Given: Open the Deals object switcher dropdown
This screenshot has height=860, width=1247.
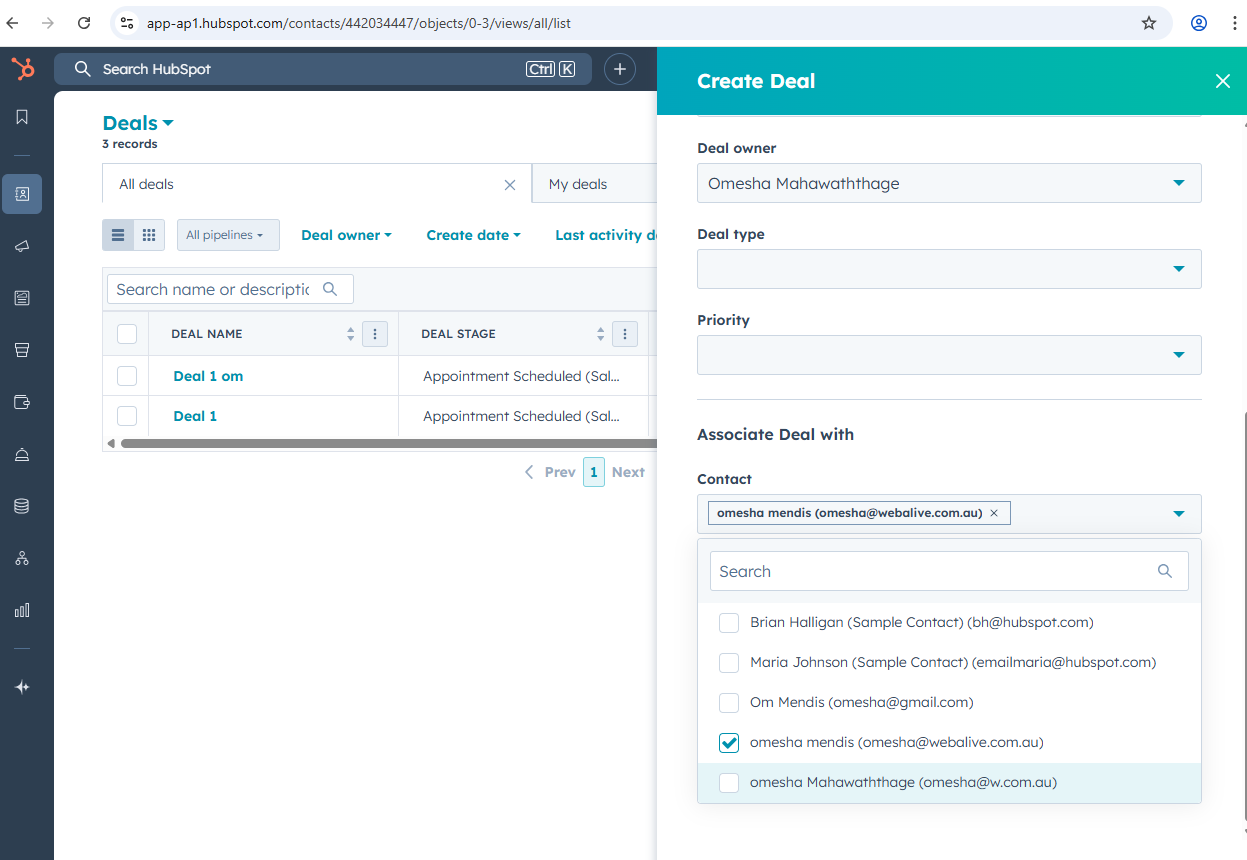Looking at the screenshot, I should (x=138, y=123).
